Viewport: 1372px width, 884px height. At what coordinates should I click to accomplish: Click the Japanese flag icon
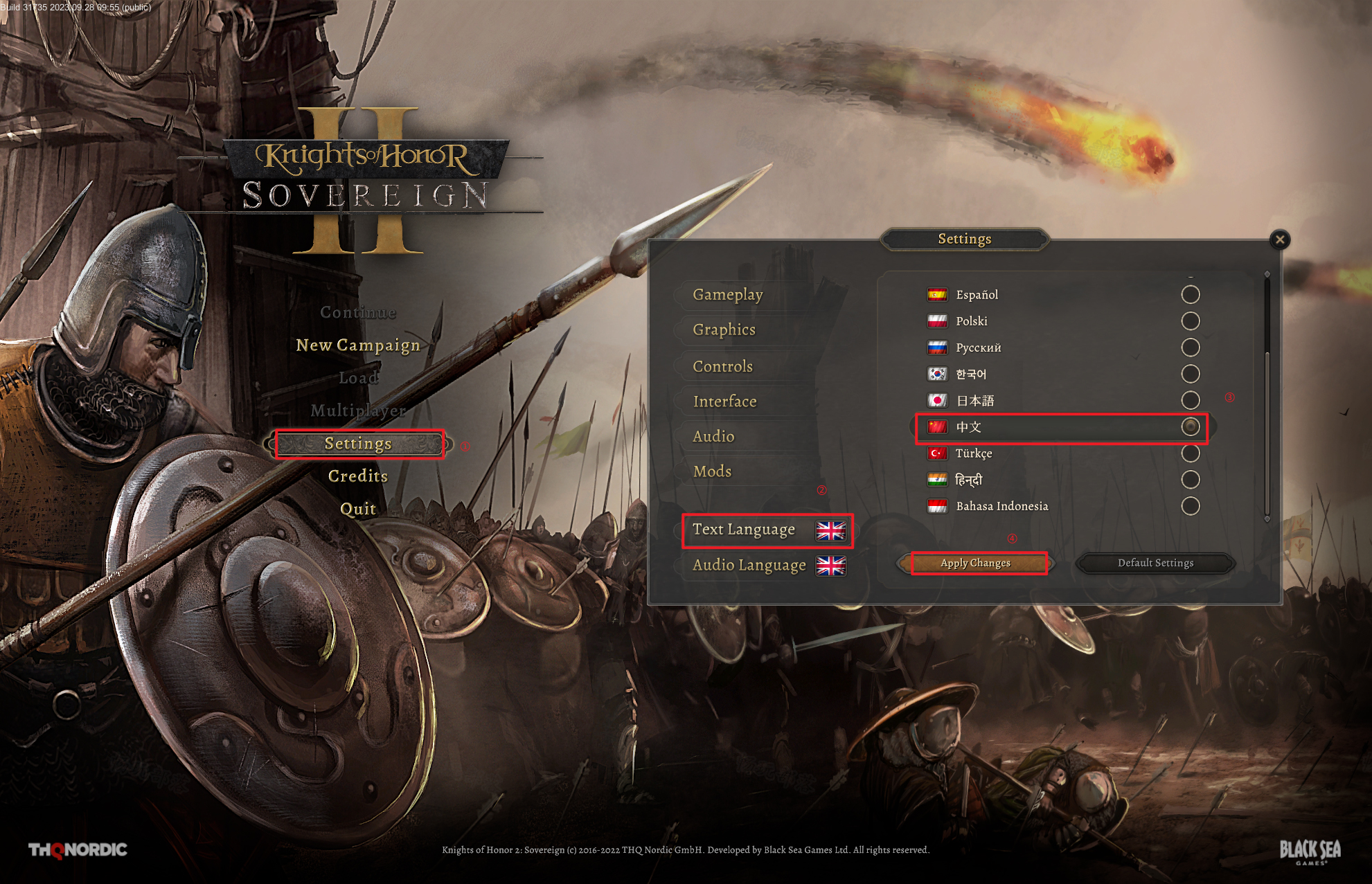(937, 400)
